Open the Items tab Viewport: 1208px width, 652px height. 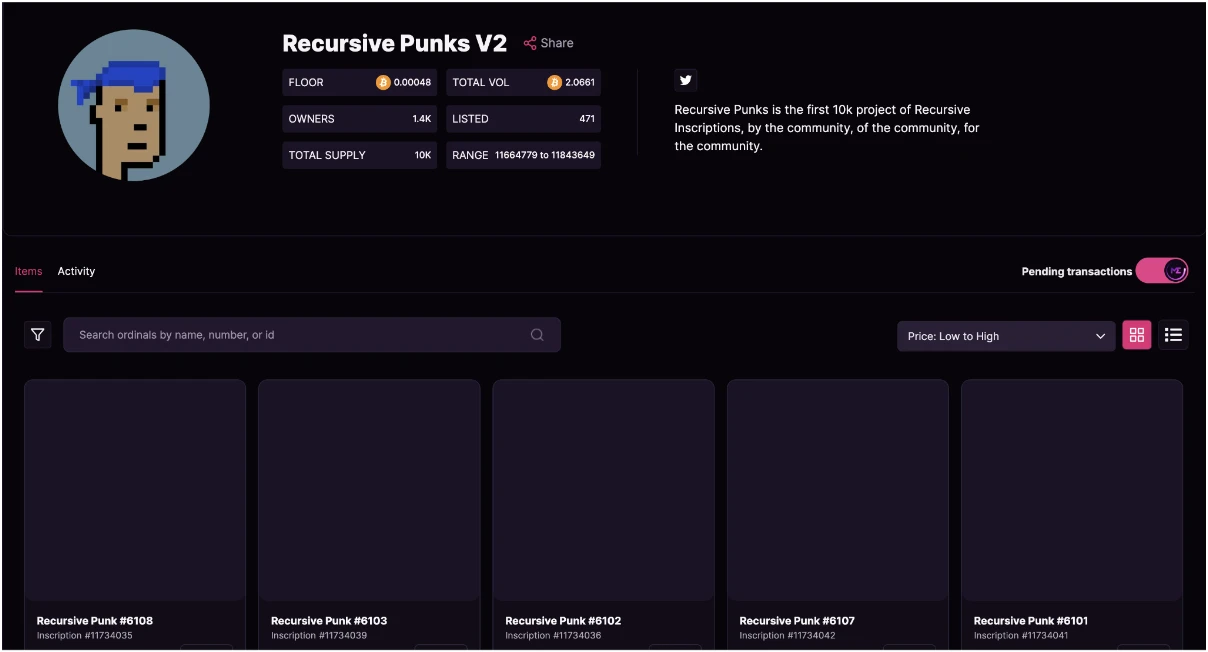28,271
